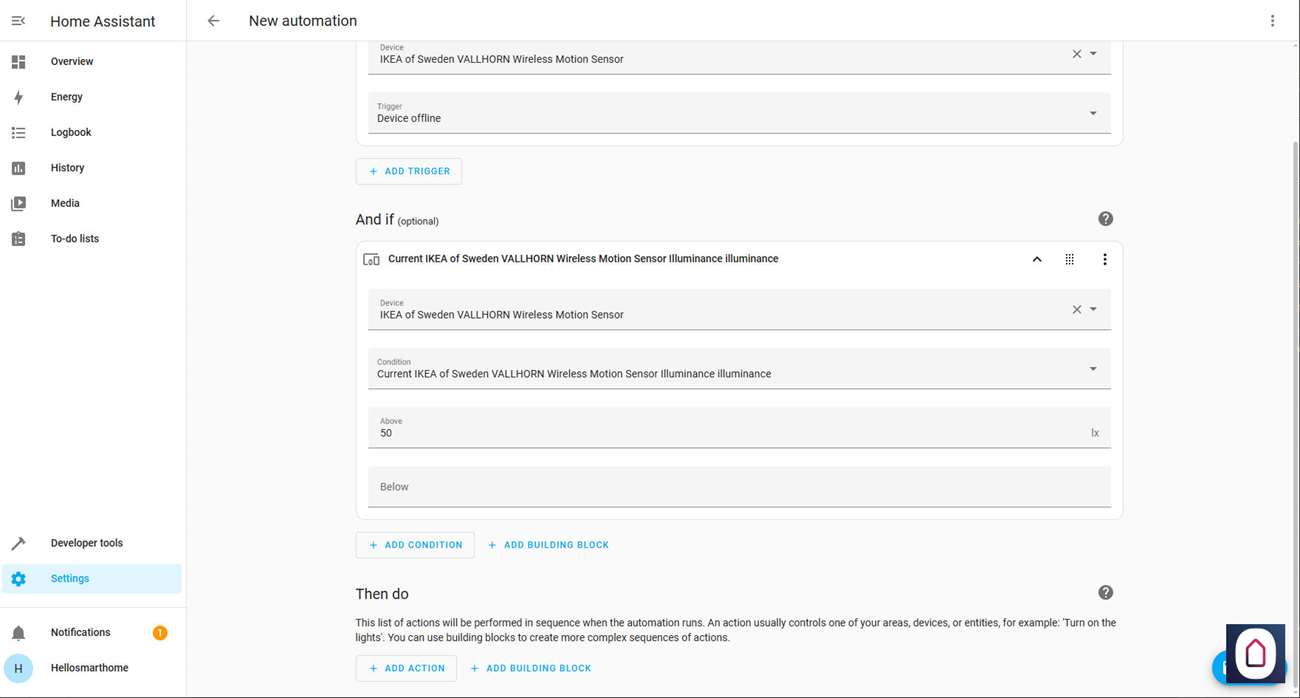The height and width of the screenshot is (698, 1300).
Task: Click the Add Trigger button
Action: pos(409,171)
